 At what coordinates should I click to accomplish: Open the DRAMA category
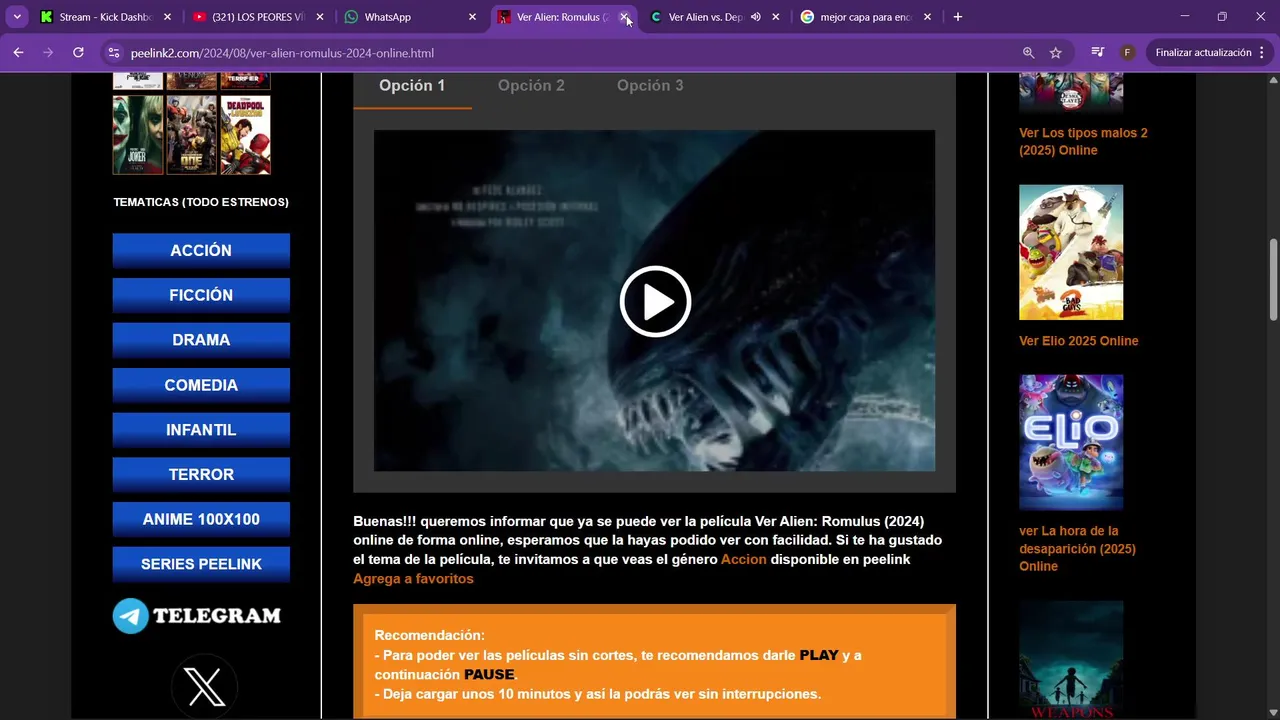pos(201,340)
